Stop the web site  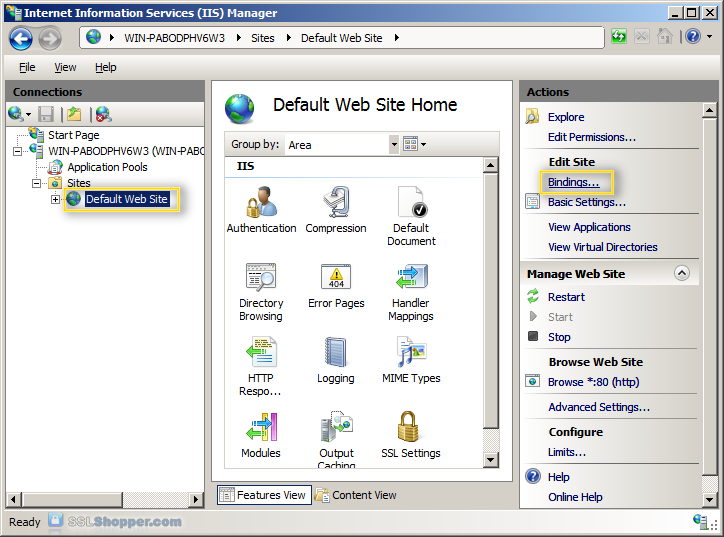tap(559, 337)
